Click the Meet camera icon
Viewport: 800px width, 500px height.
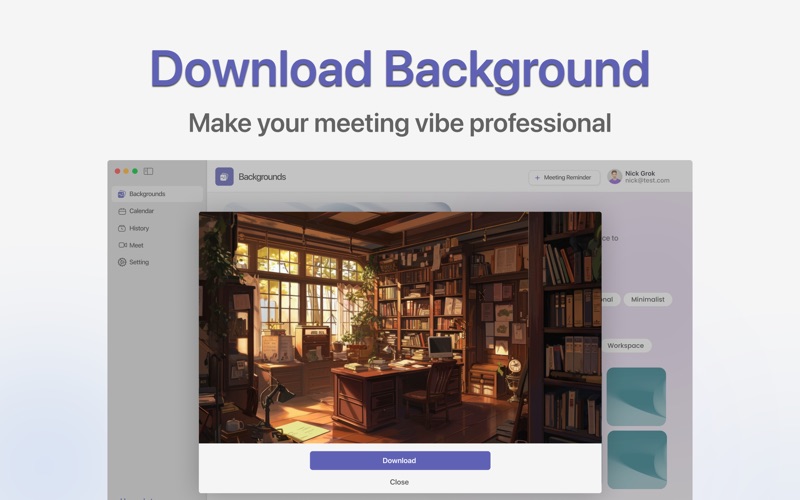(x=122, y=245)
